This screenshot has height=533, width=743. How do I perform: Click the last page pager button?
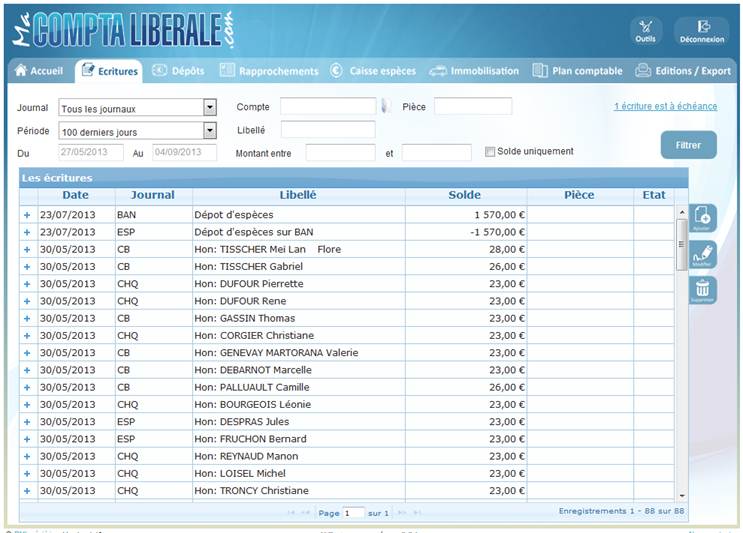click(417, 513)
